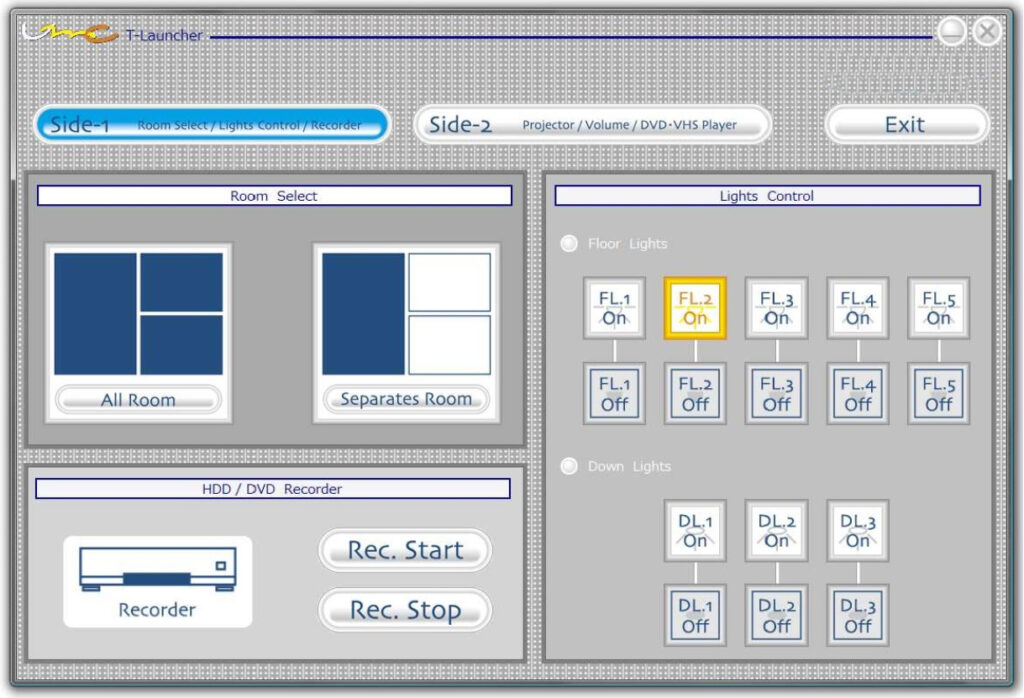Screen dimensions: 1024x698
Task: Turn on down light DL.1
Action: click(x=695, y=530)
